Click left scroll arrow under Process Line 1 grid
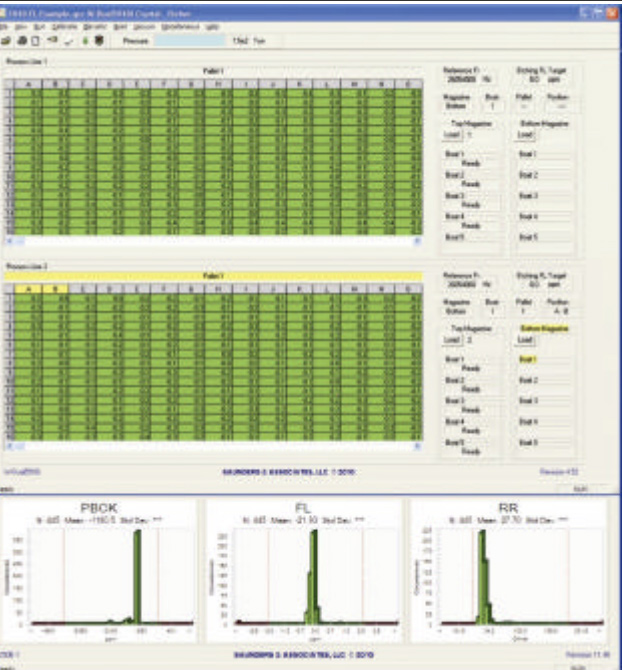The image size is (622, 670). point(9,241)
